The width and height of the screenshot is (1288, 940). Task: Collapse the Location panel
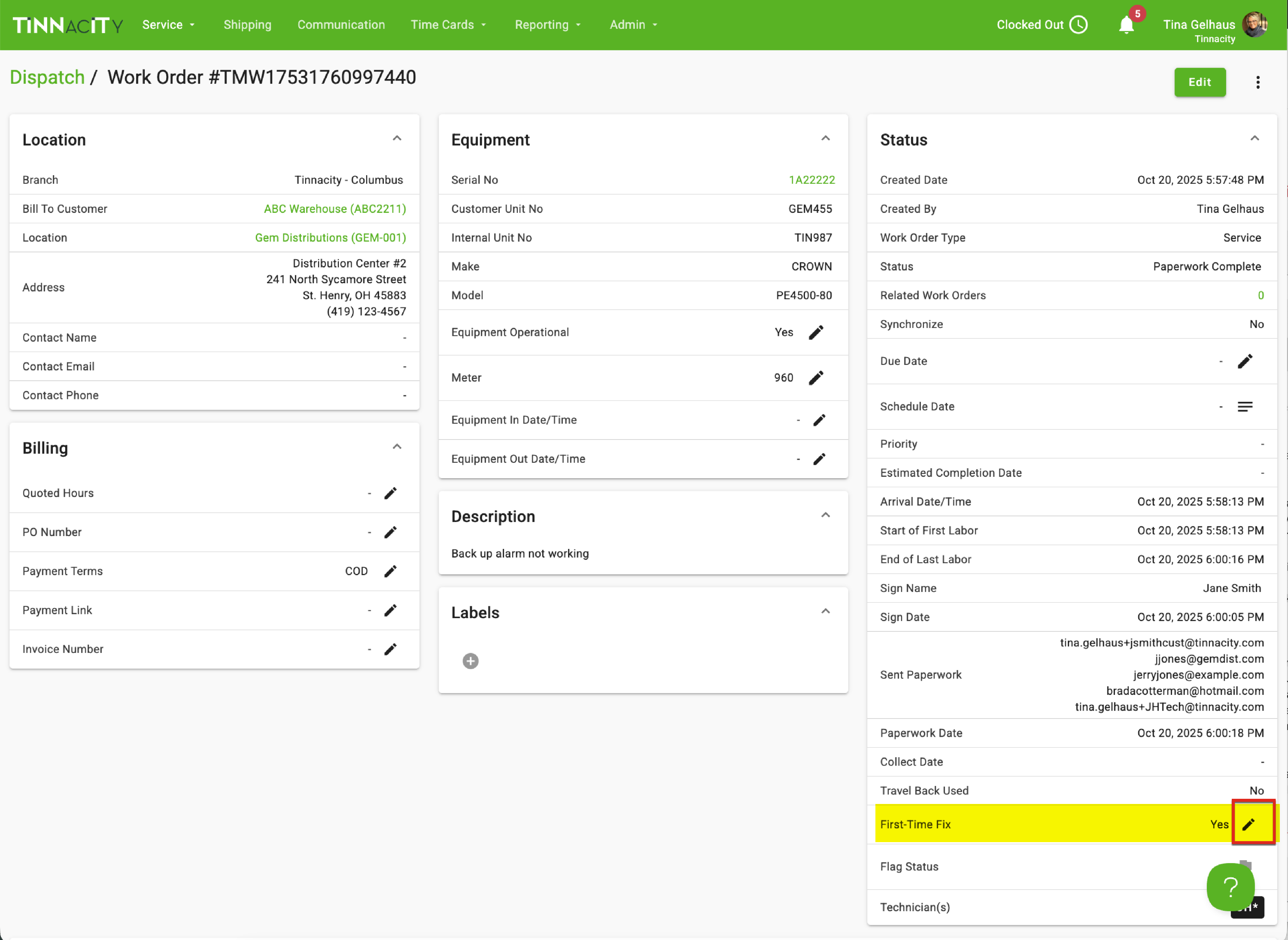pos(397,139)
